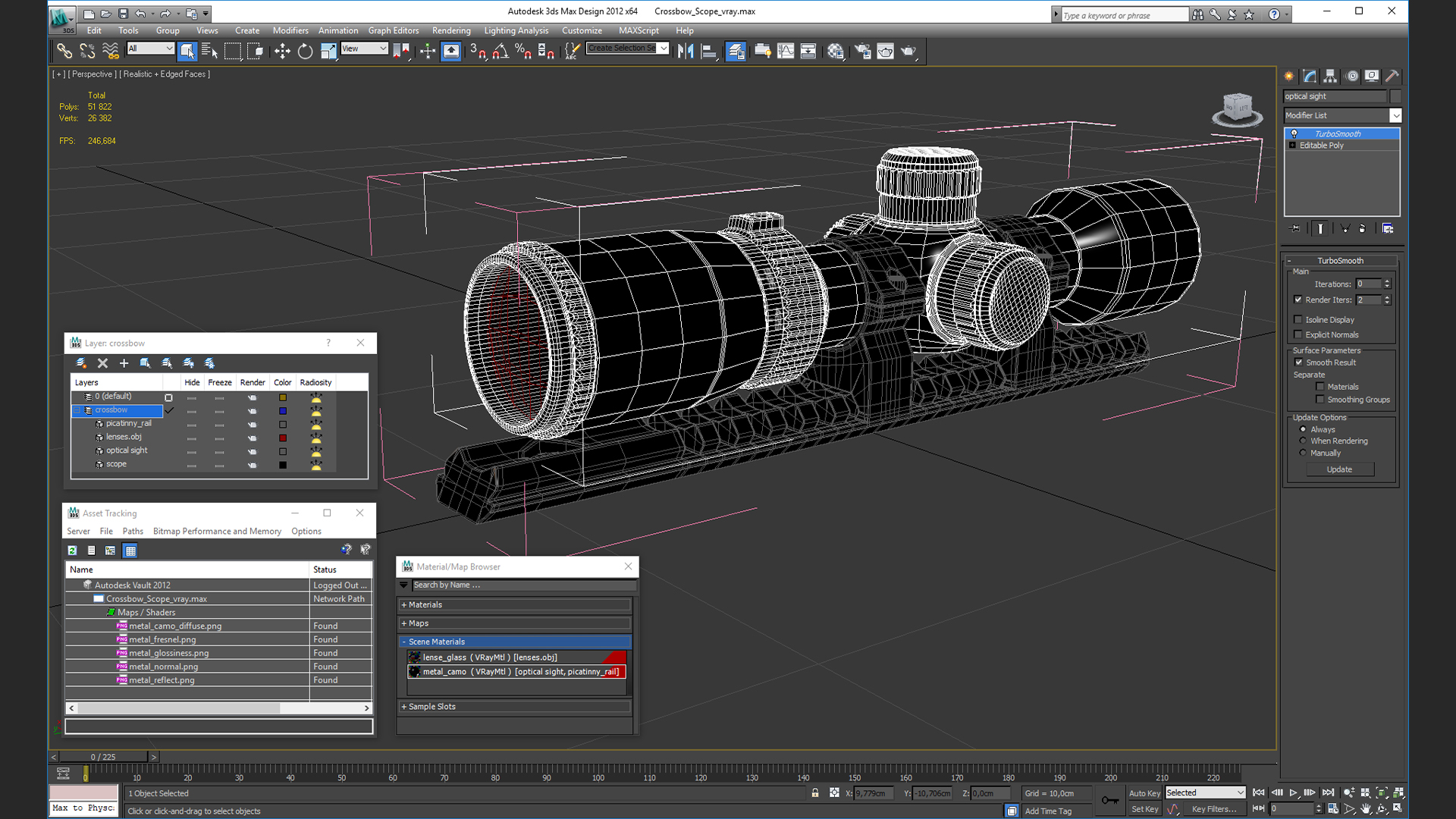
Task: Select the Manually update option
Action: click(1304, 453)
